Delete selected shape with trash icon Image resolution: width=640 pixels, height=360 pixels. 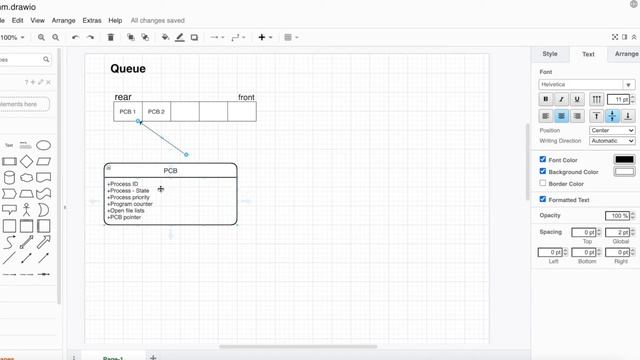click(111, 37)
